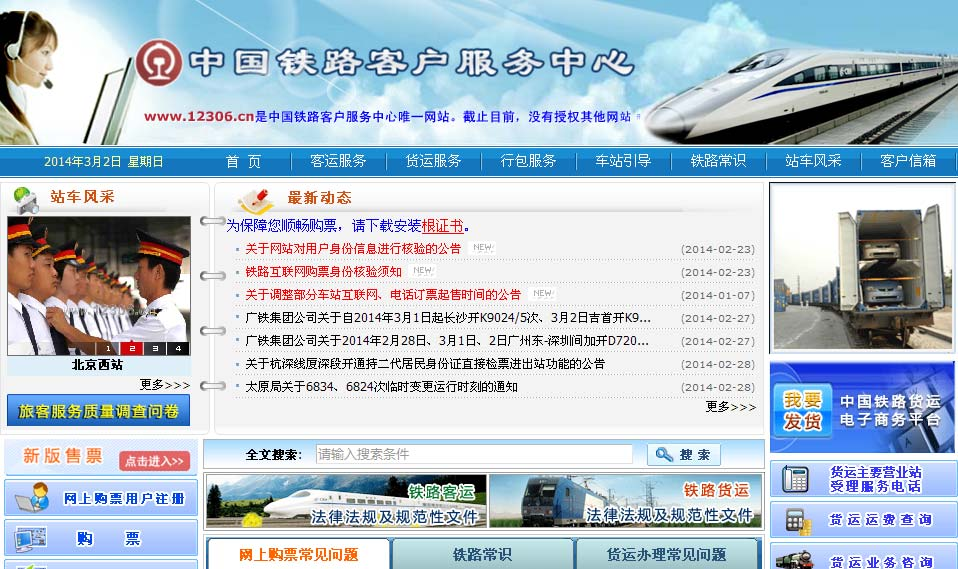Open 铁路互联网购票身份核验须知 notice
The width and height of the screenshot is (958, 569).
click(323, 272)
